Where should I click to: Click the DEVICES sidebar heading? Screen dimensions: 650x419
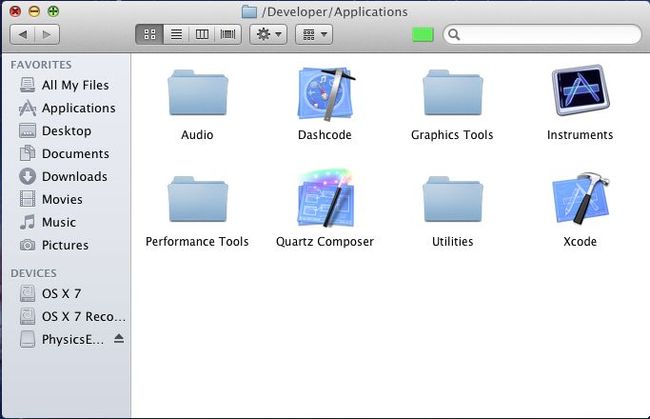pyautogui.click(x=34, y=274)
